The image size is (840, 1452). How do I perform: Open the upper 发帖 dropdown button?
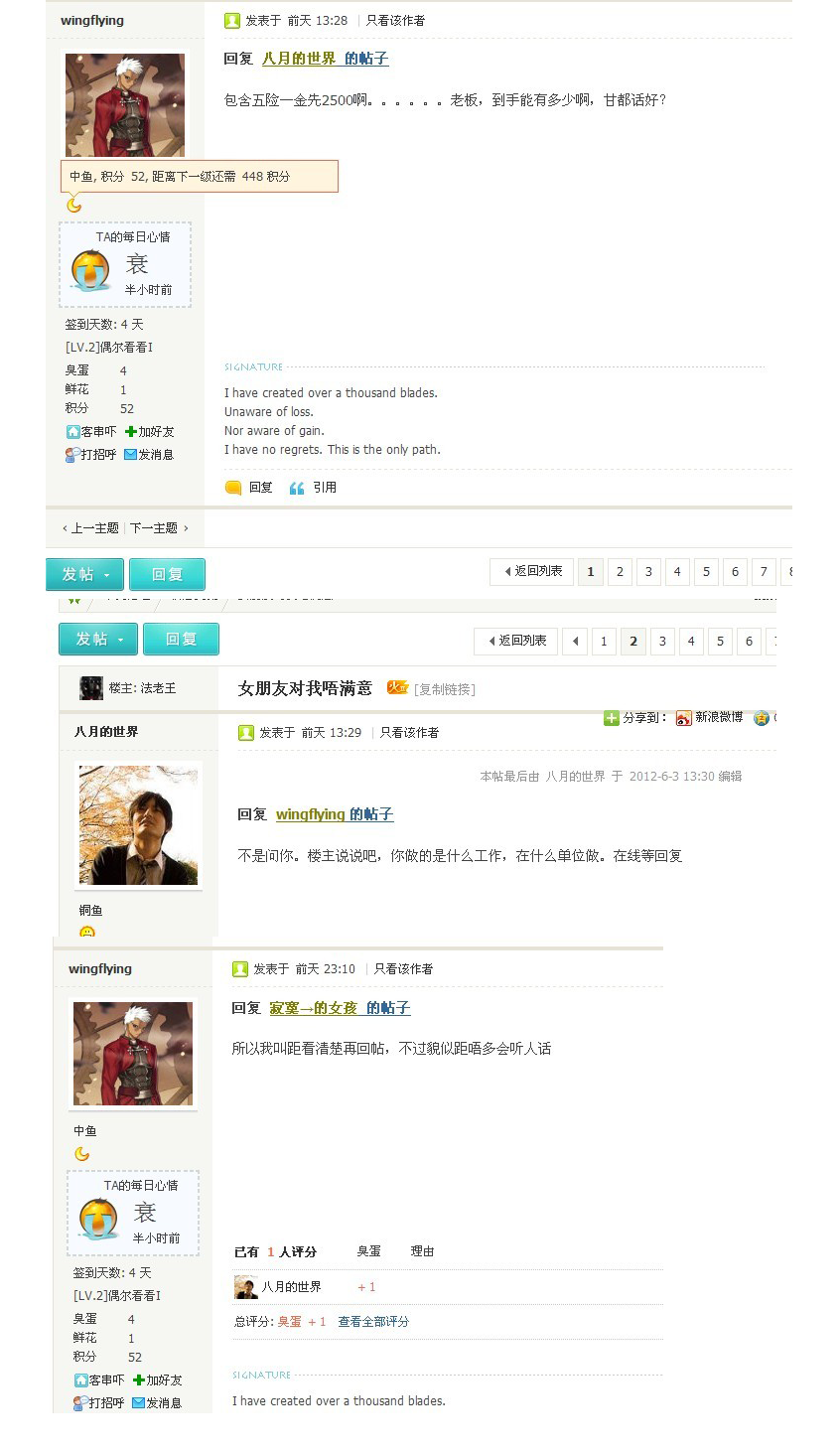click(x=84, y=574)
